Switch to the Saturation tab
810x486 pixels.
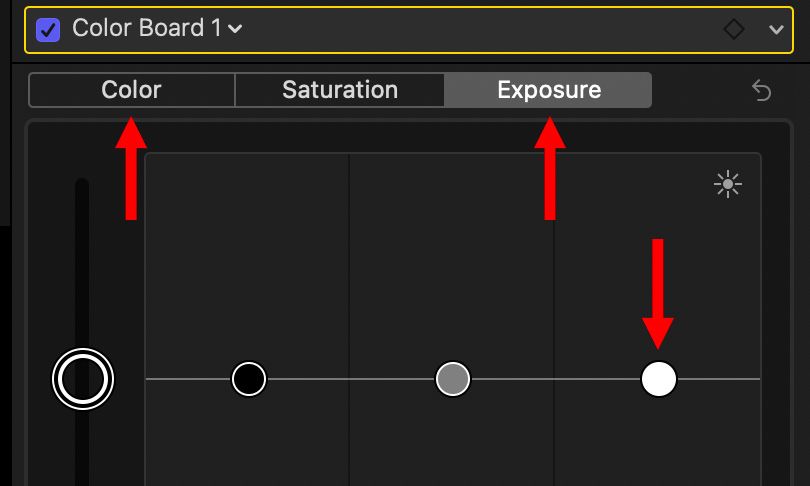click(x=340, y=90)
